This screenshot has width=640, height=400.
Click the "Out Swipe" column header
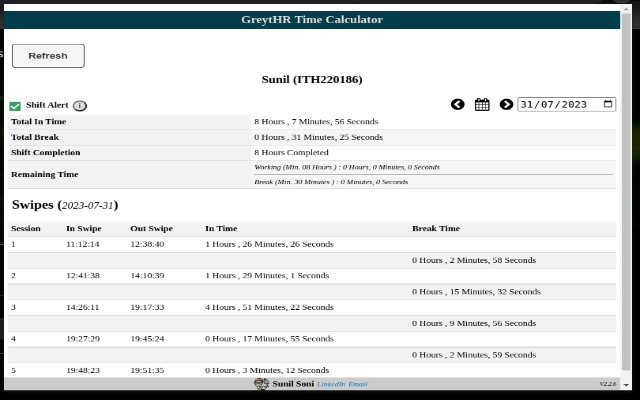151,229
